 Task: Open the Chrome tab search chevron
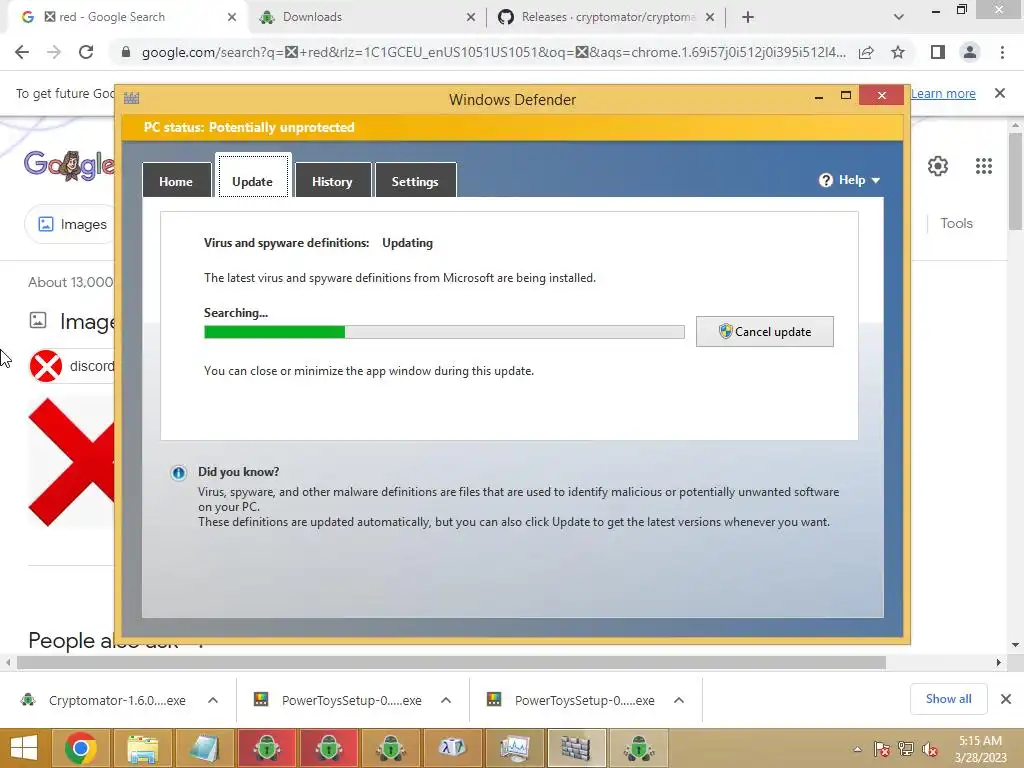coord(899,18)
